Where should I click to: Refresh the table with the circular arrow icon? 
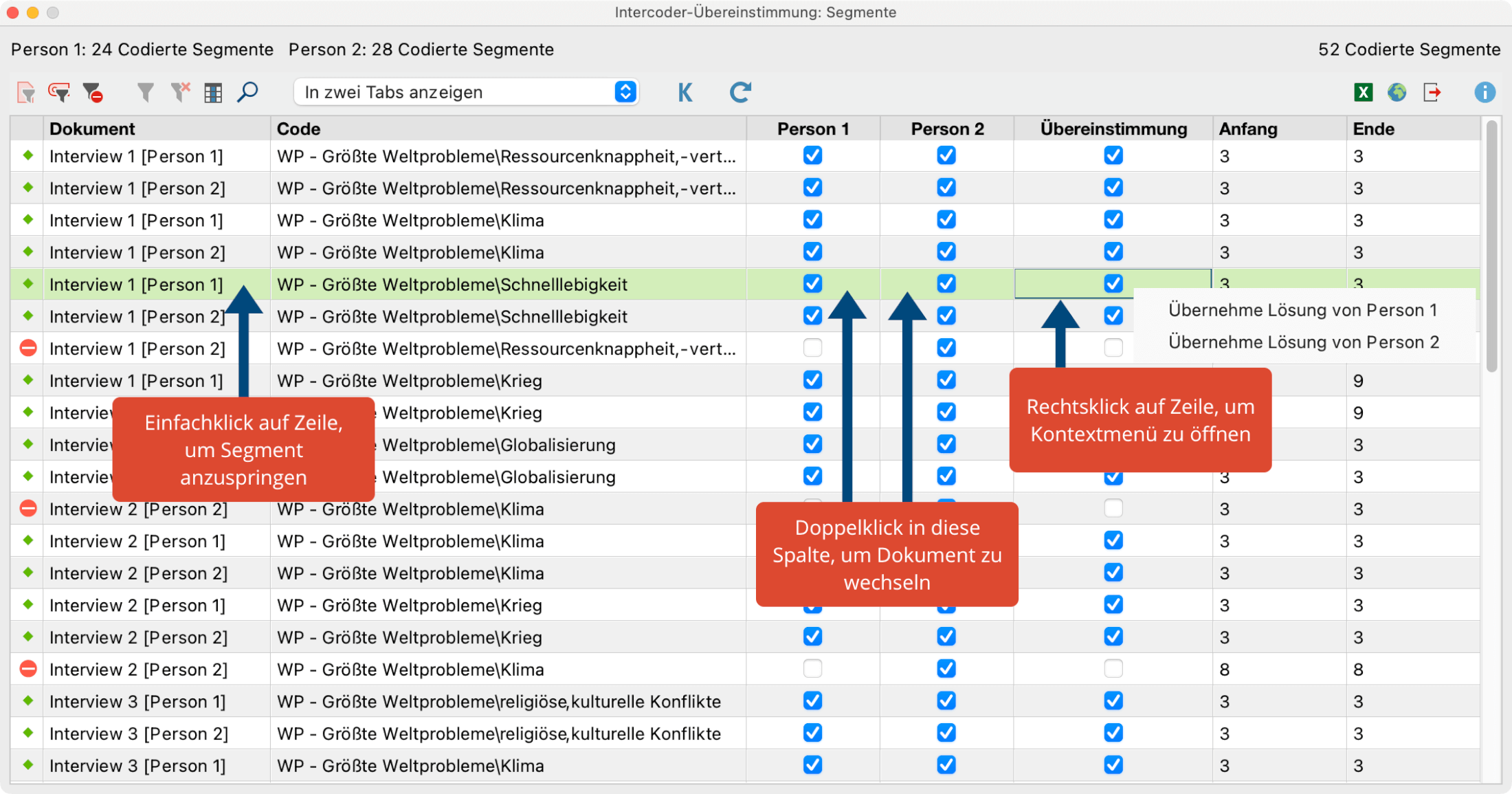(740, 92)
